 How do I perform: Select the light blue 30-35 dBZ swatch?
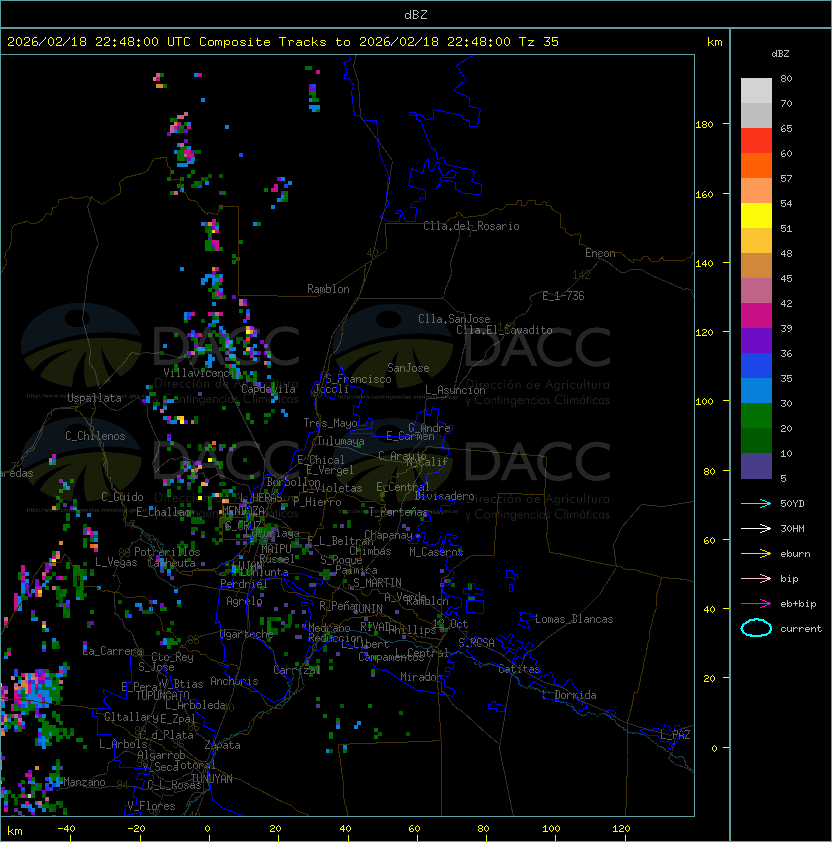[x=756, y=390]
